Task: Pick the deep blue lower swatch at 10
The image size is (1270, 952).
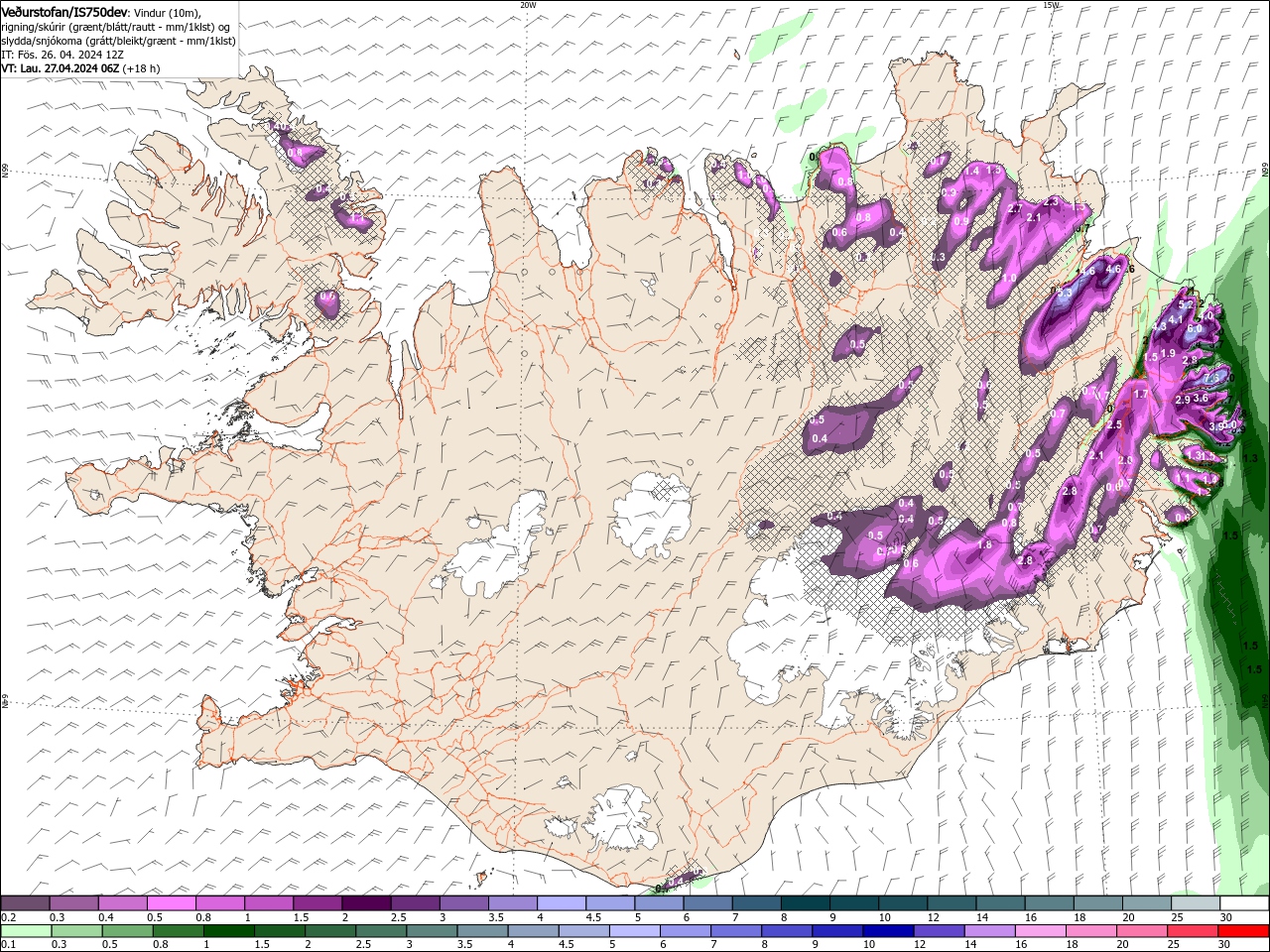Action: tap(888, 930)
